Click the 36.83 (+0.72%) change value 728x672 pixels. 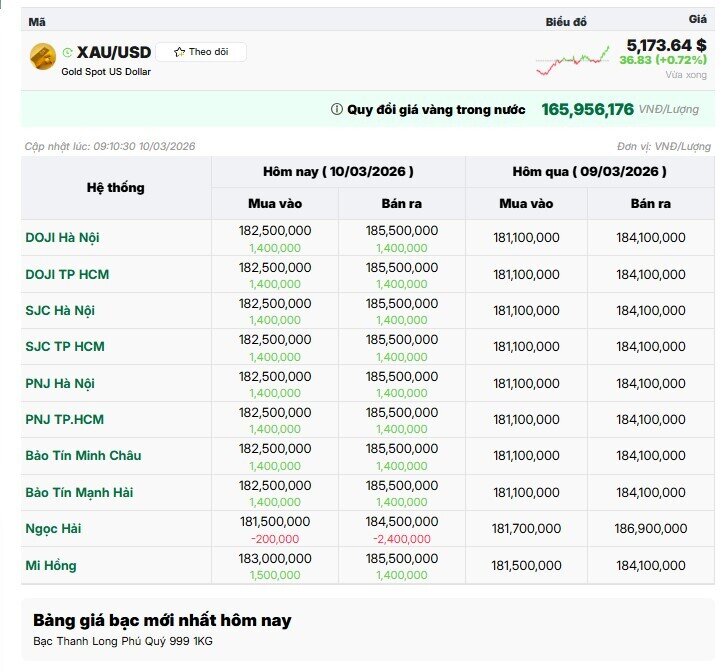pos(663,60)
